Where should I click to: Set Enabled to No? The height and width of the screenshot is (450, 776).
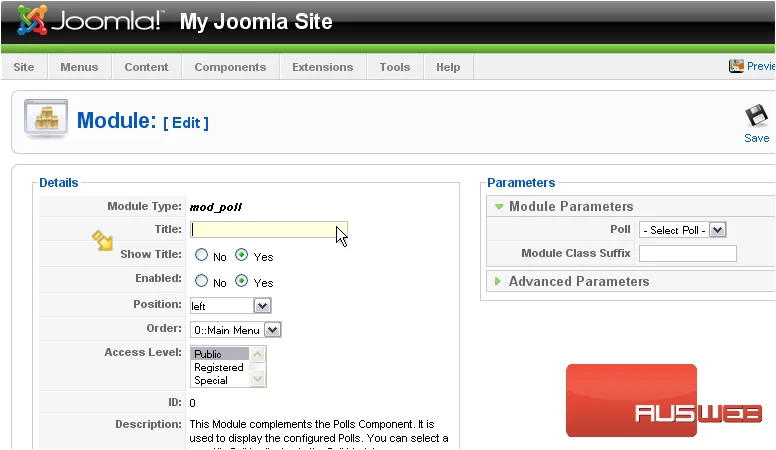pyautogui.click(x=201, y=281)
